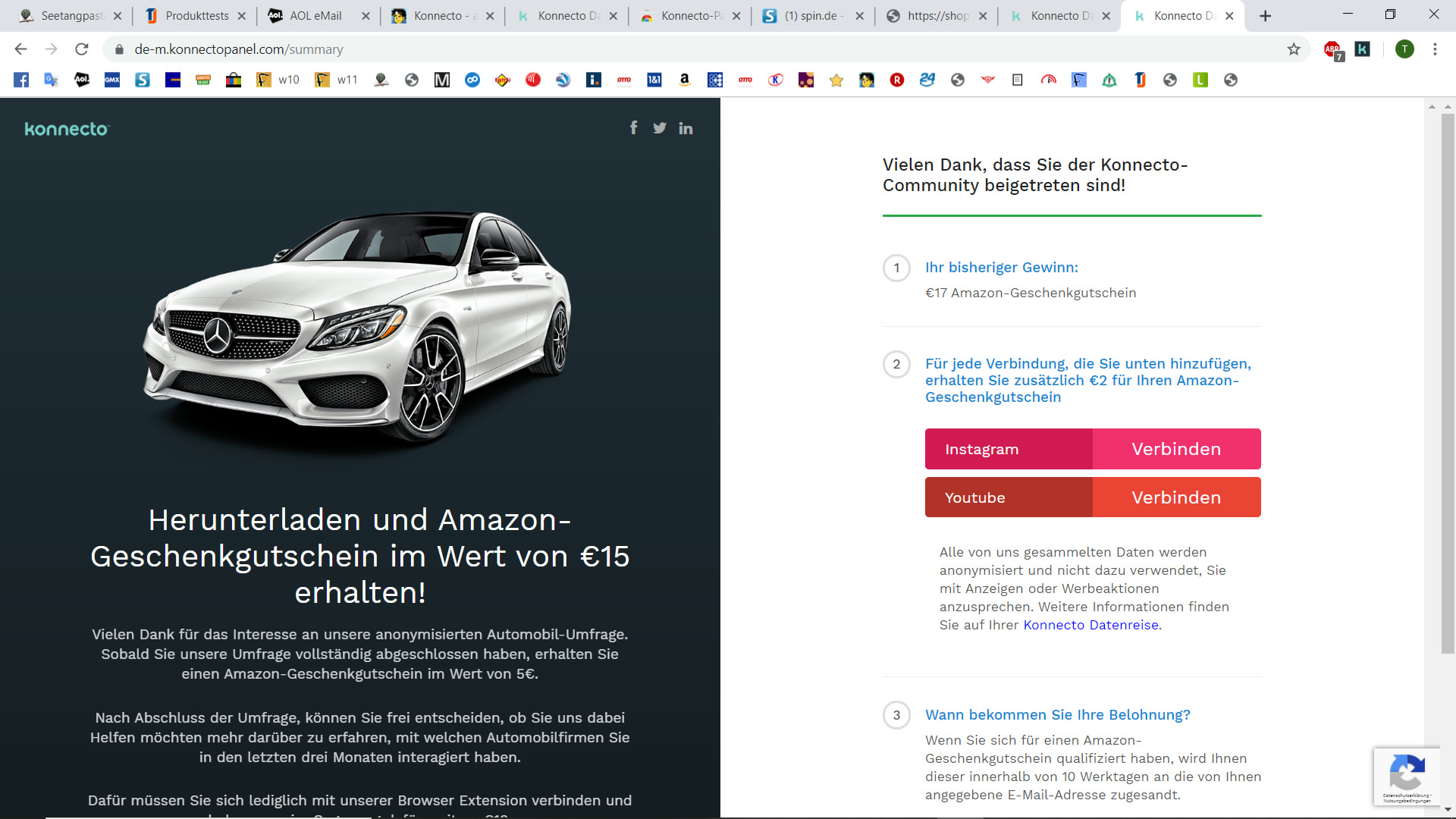Open the red K oval bookmark
Viewport: 1456px width, 819px height.
point(776,80)
